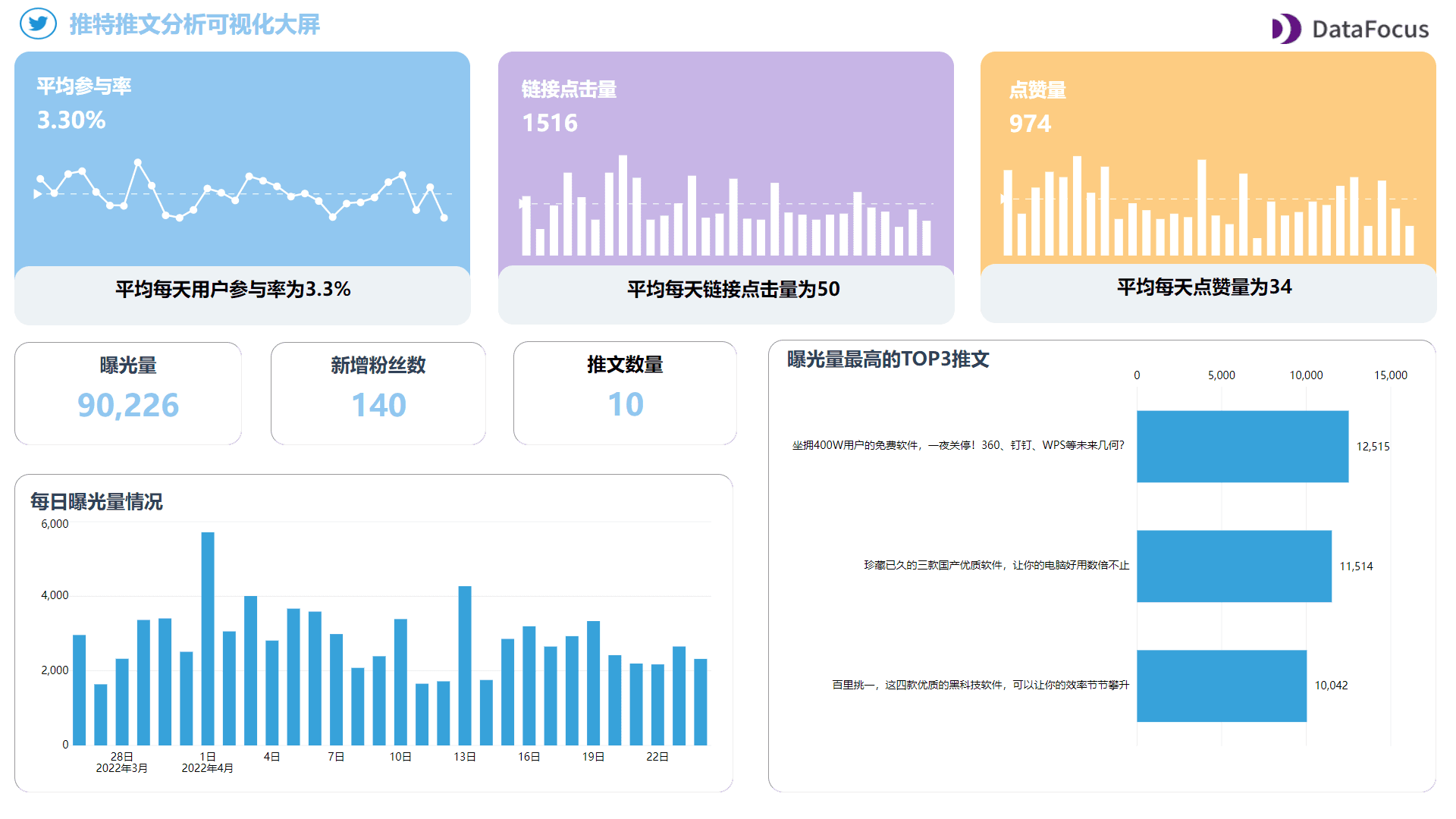The image size is (1456, 819).
Task: Click the DataFocus logo
Action: (x=1351, y=29)
